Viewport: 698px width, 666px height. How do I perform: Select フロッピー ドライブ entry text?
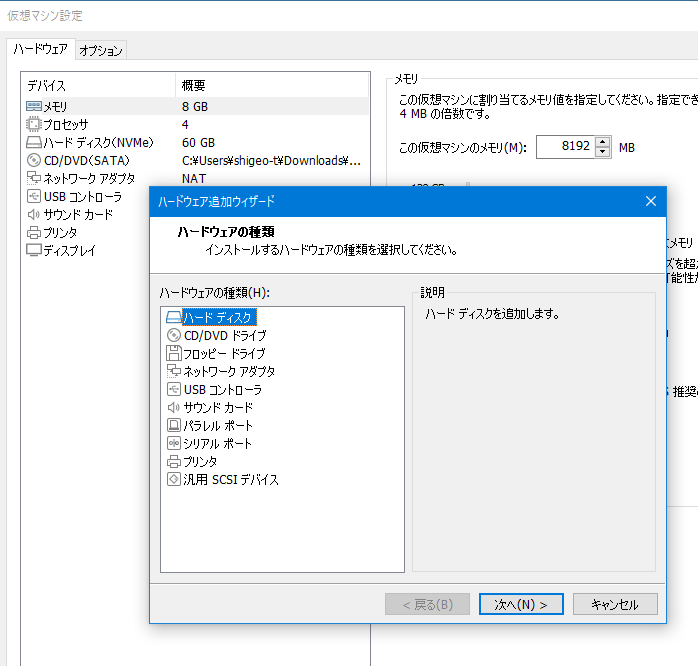tap(224, 353)
